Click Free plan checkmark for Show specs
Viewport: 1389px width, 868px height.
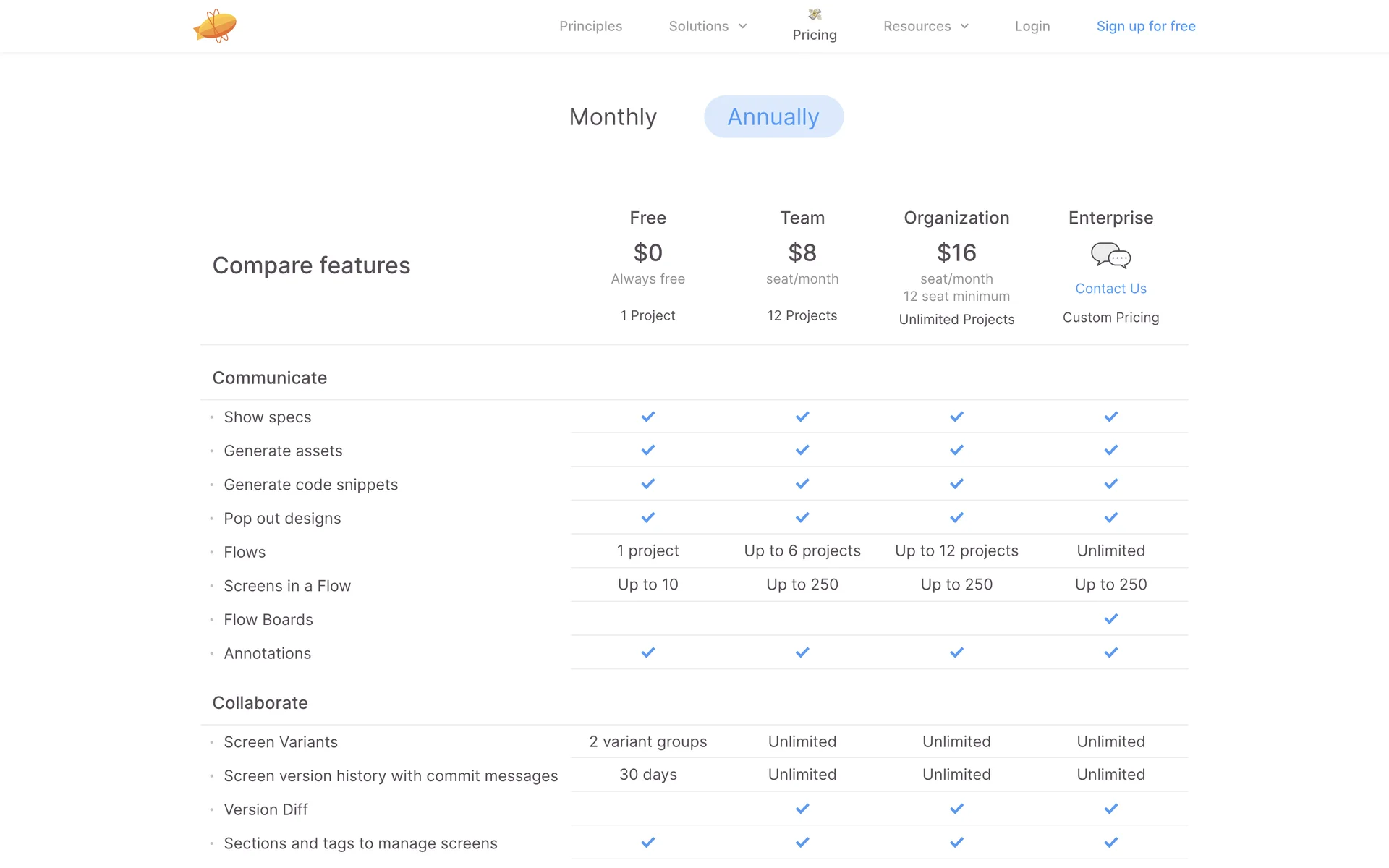click(x=647, y=417)
